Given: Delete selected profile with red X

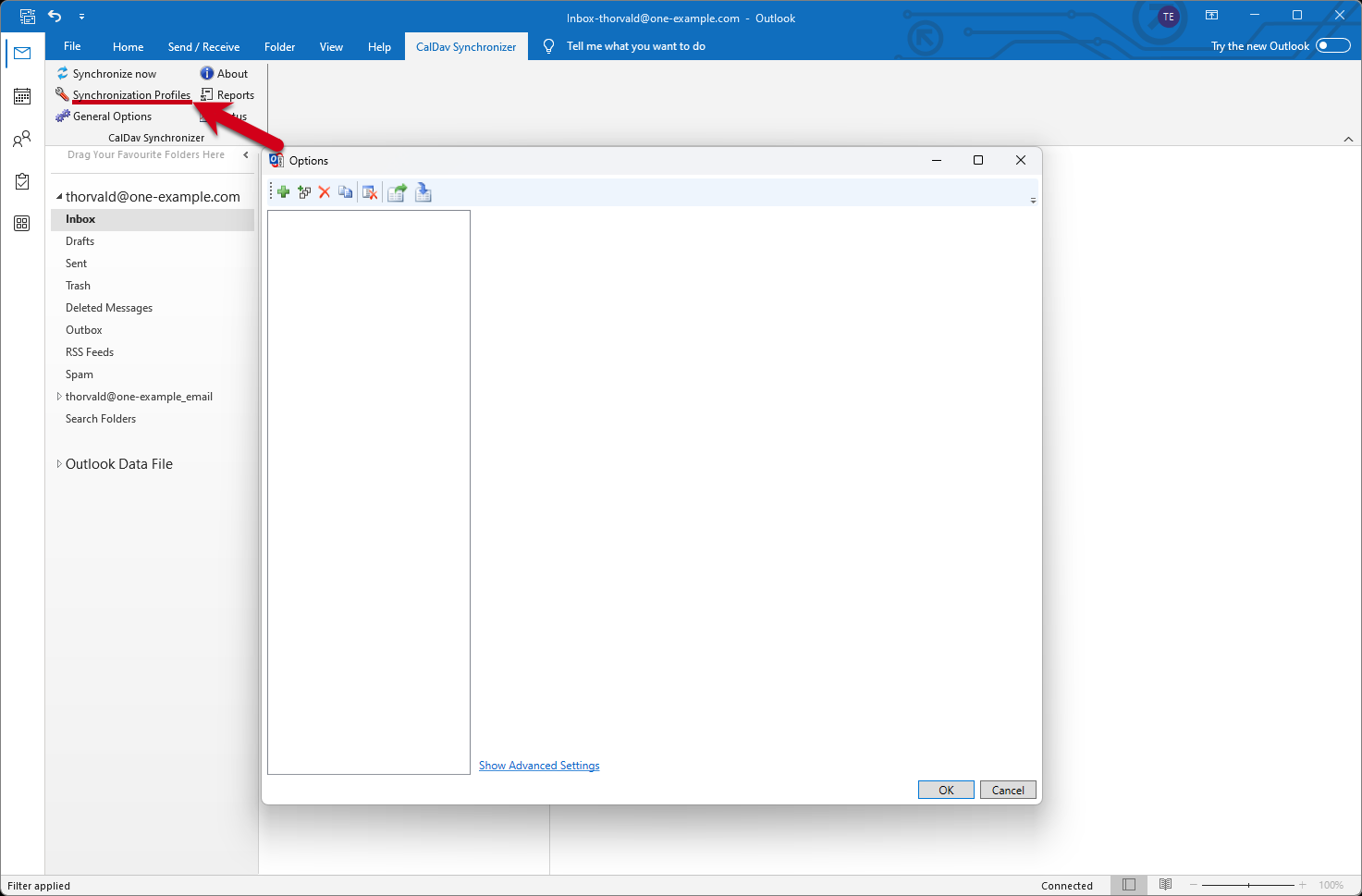Looking at the screenshot, I should [325, 192].
